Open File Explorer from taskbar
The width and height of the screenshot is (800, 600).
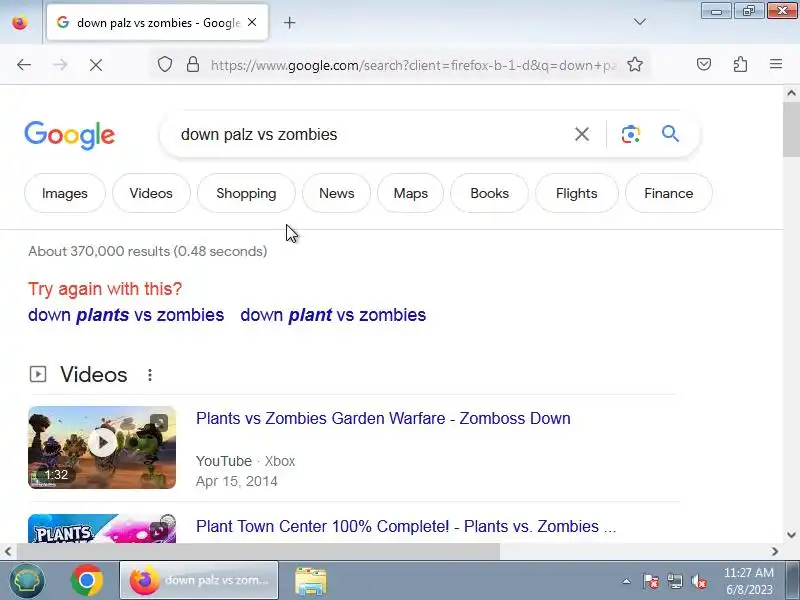311,581
